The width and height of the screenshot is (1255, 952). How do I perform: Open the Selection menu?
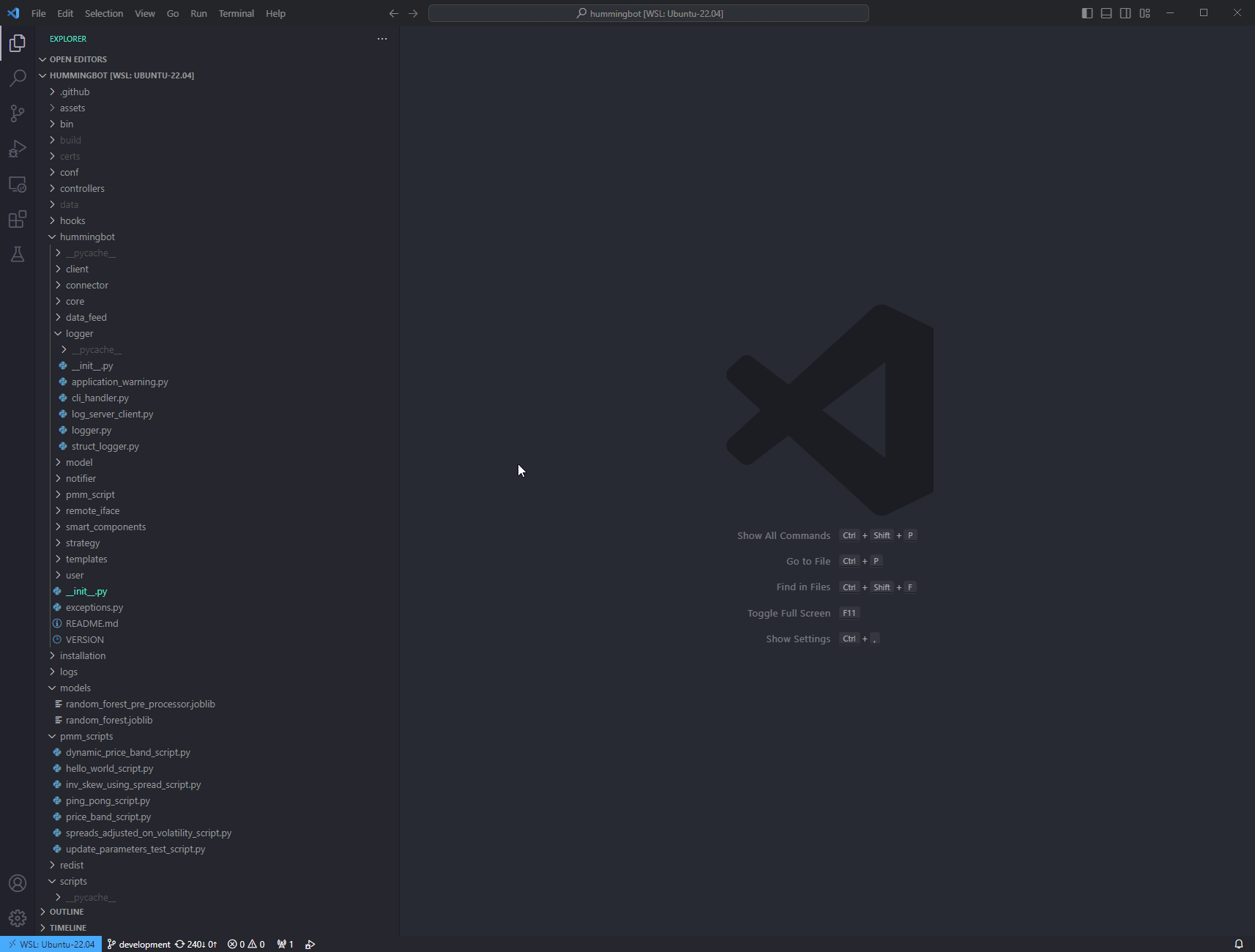(104, 13)
